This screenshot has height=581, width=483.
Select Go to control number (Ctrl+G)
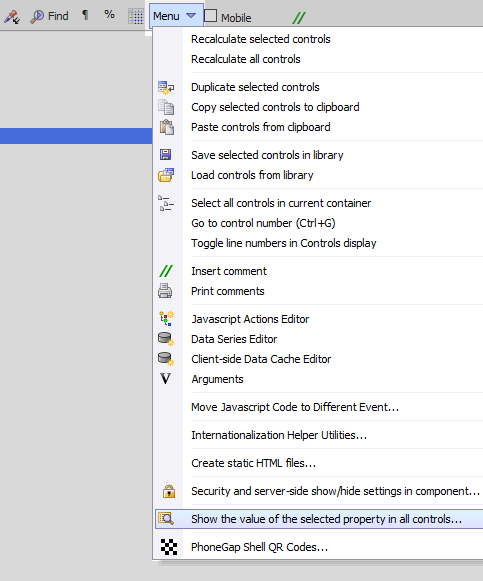263,223
